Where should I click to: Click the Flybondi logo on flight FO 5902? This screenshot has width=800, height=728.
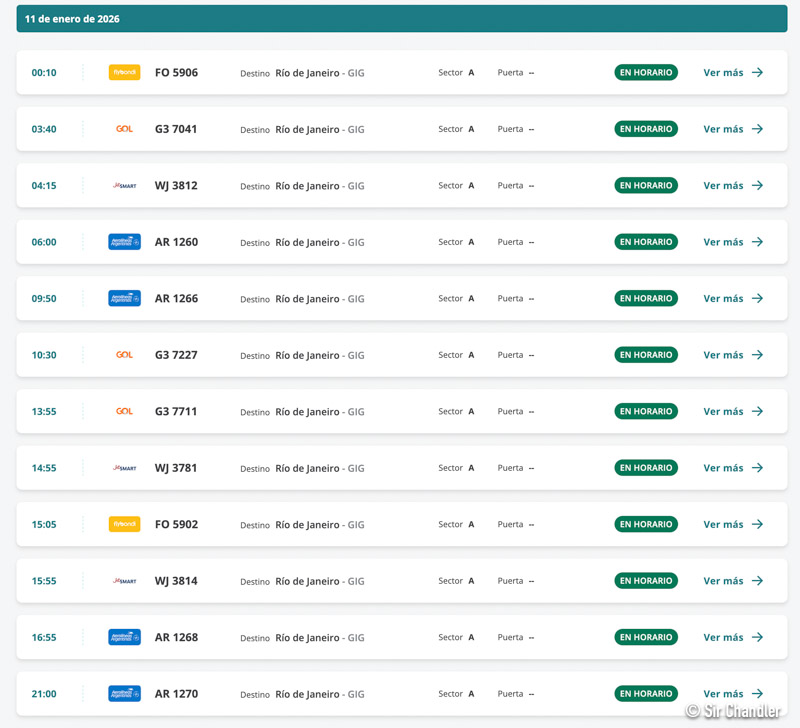[x=124, y=525]
